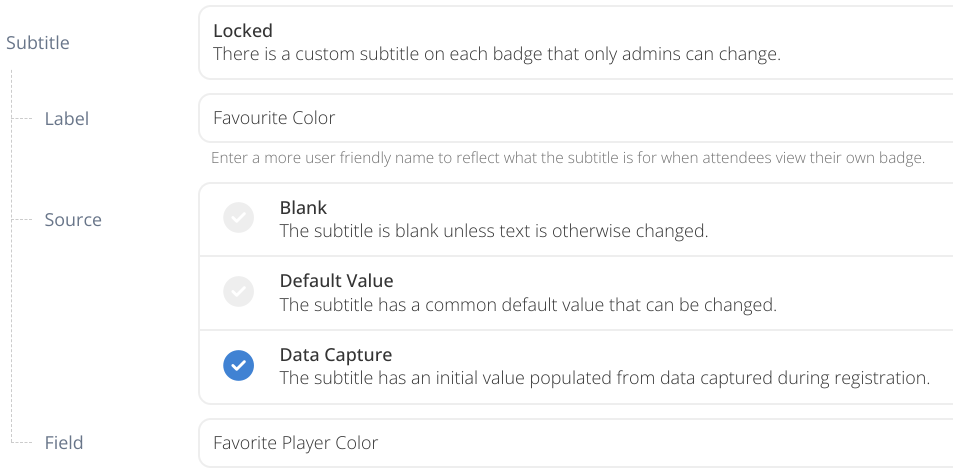Click the Field row heading

click(x=64, y=443)
